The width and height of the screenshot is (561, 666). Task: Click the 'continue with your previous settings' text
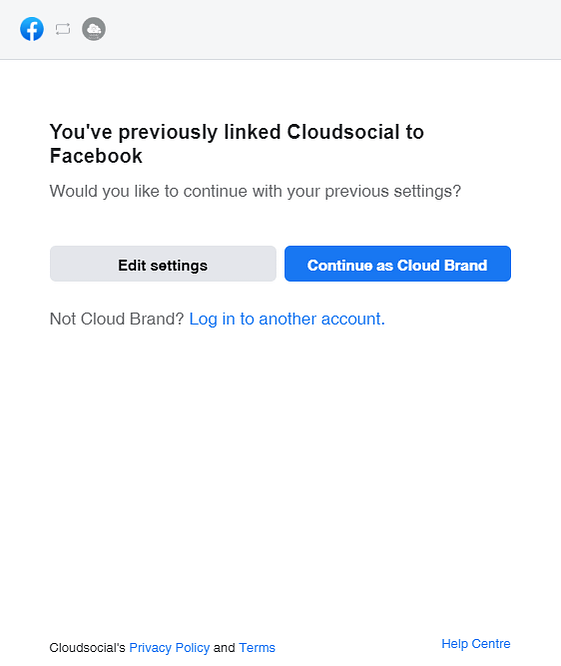click(255, 191)
